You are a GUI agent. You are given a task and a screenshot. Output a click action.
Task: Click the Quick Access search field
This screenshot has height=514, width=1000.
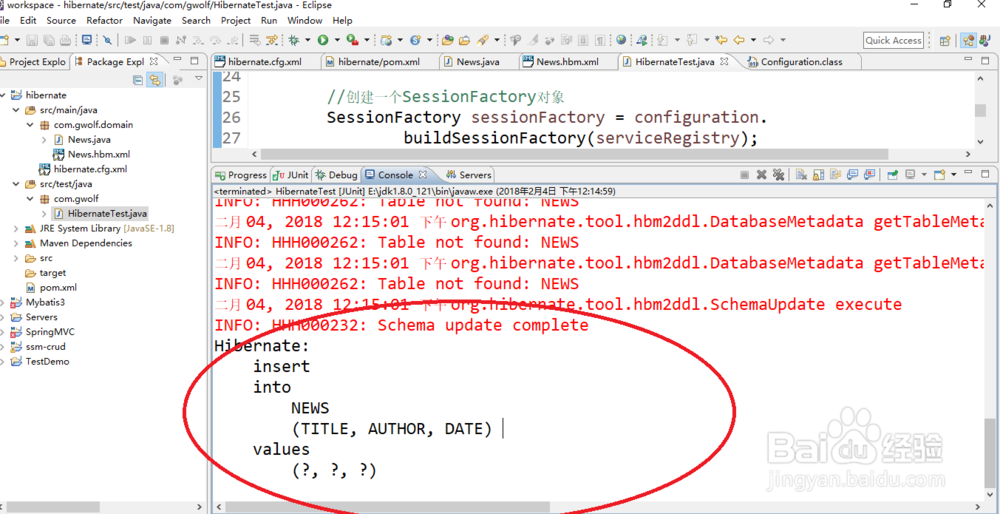[893, 40]
